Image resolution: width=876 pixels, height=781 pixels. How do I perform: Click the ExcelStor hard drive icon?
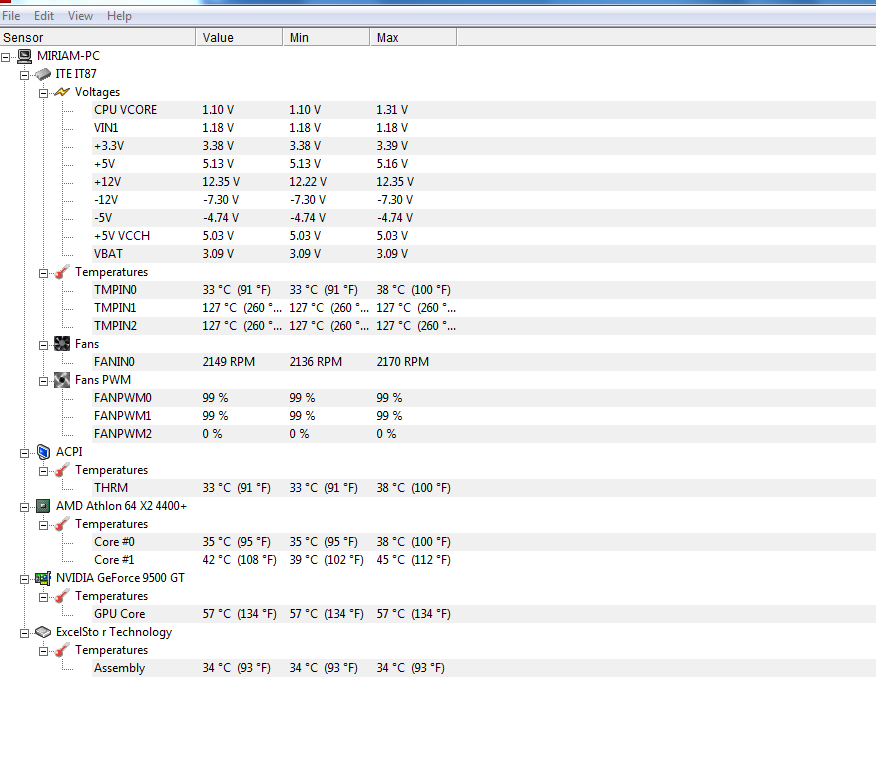click(43, 632)
